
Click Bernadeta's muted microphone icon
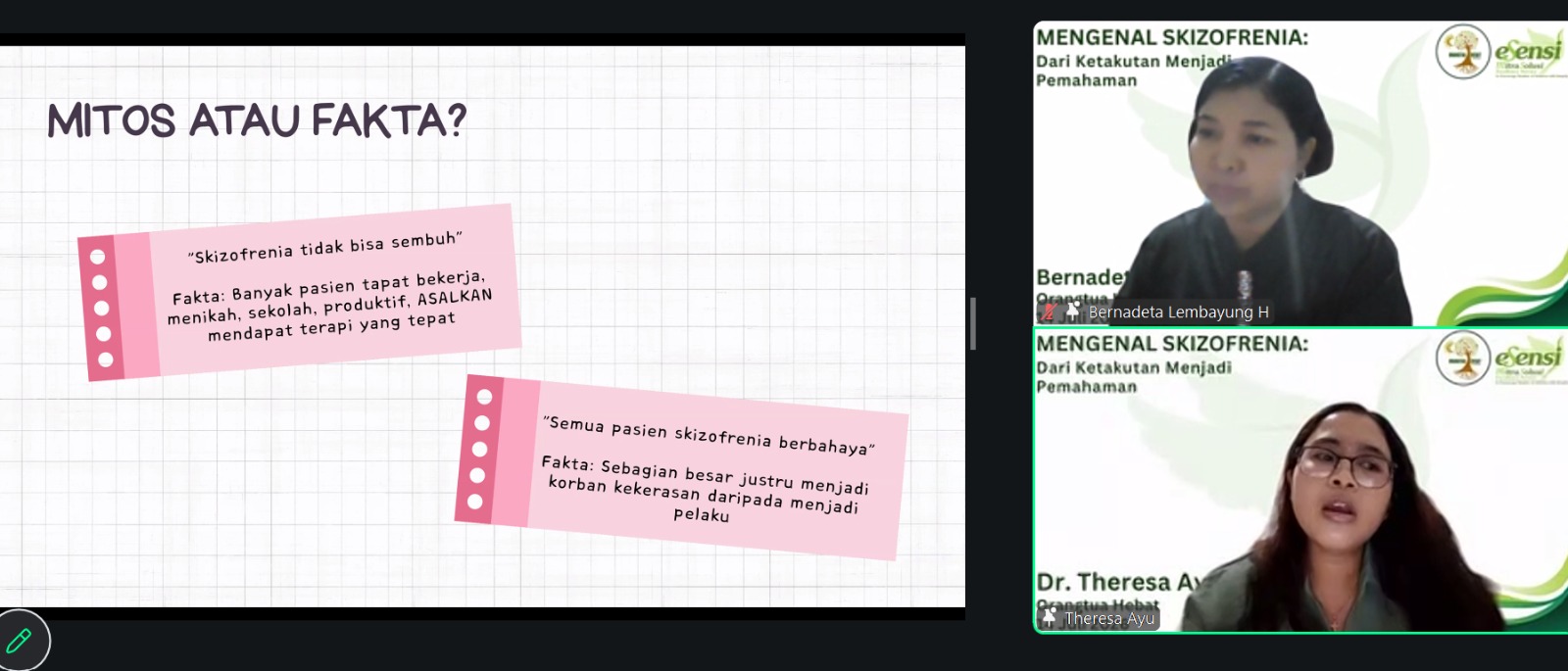click(x=1049, y=312)
